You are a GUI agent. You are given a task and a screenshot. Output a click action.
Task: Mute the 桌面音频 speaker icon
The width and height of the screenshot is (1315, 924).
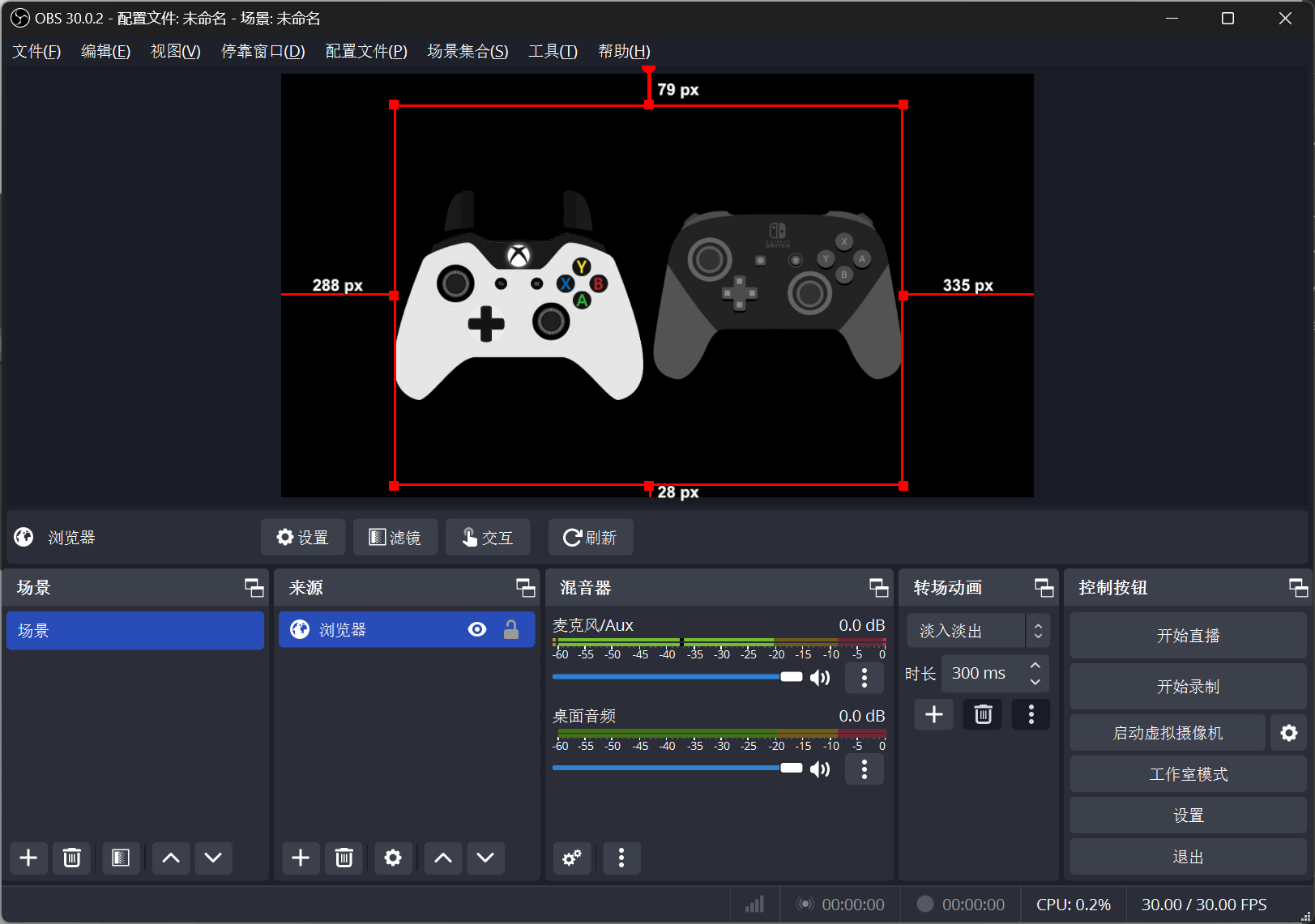click(x=820, y=769)
